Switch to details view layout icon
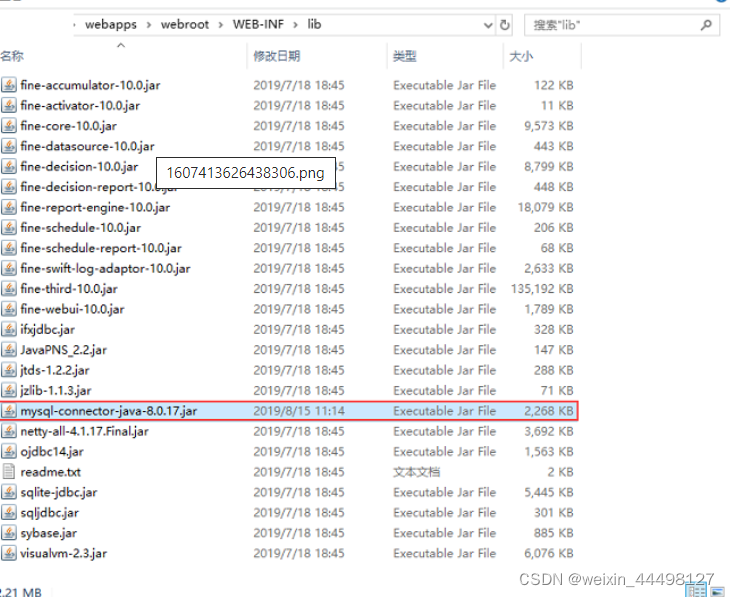Viewport: 730px width, 597px height. [697, 591]
